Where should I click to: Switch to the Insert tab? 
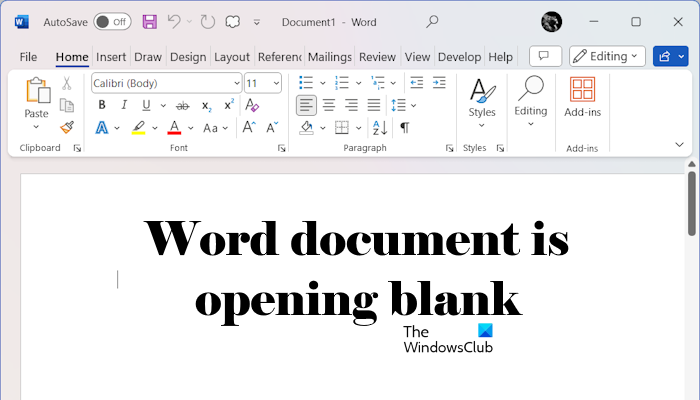(x=111, y=57)
